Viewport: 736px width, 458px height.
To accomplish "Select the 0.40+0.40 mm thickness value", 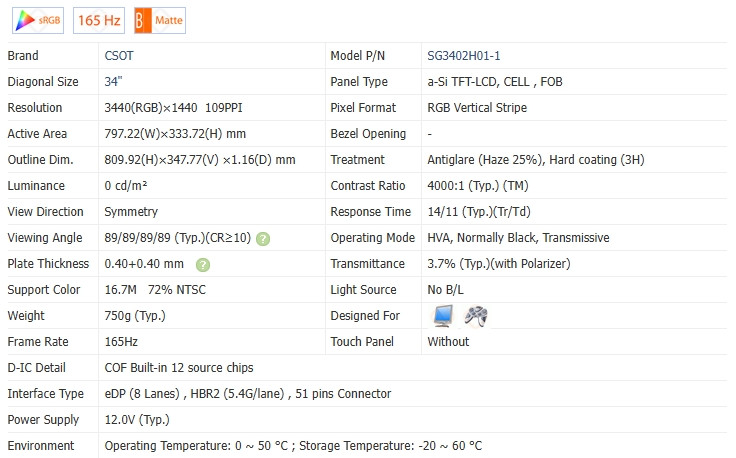I will (144, 264).
